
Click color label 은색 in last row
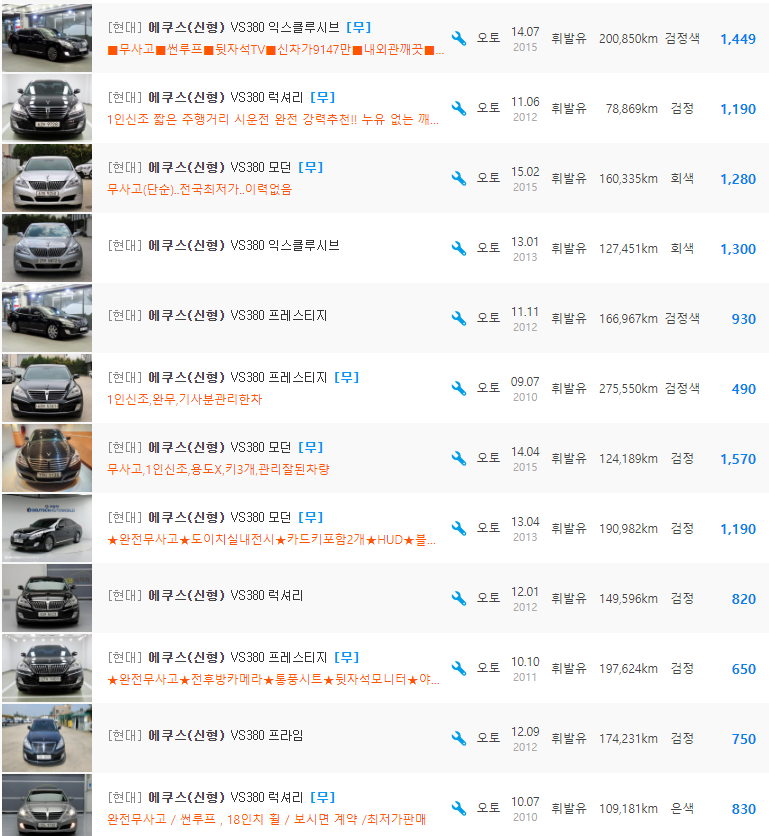[682, 808]
